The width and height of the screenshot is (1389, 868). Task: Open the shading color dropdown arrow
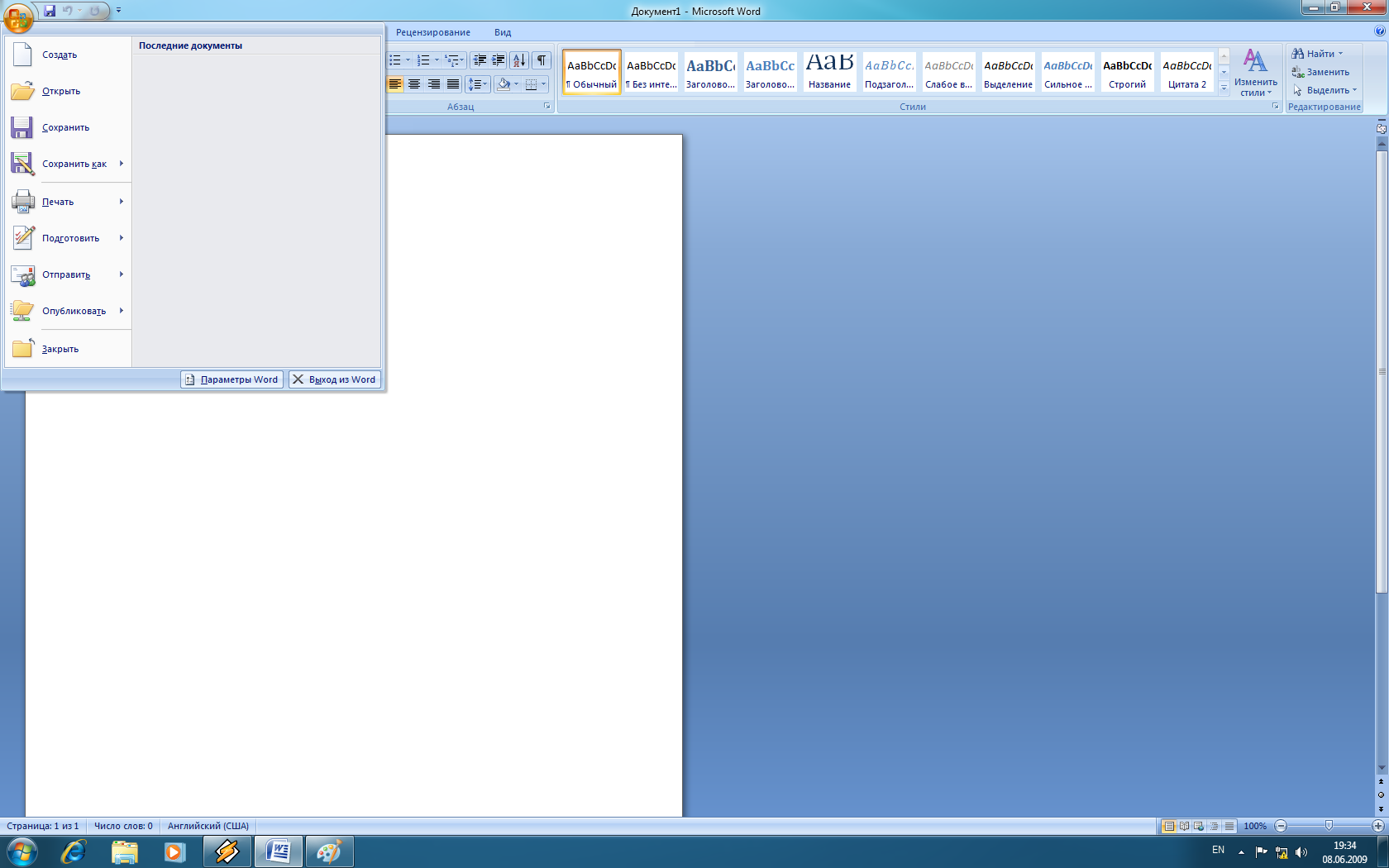pyautogui.click(x=517, y=84)
